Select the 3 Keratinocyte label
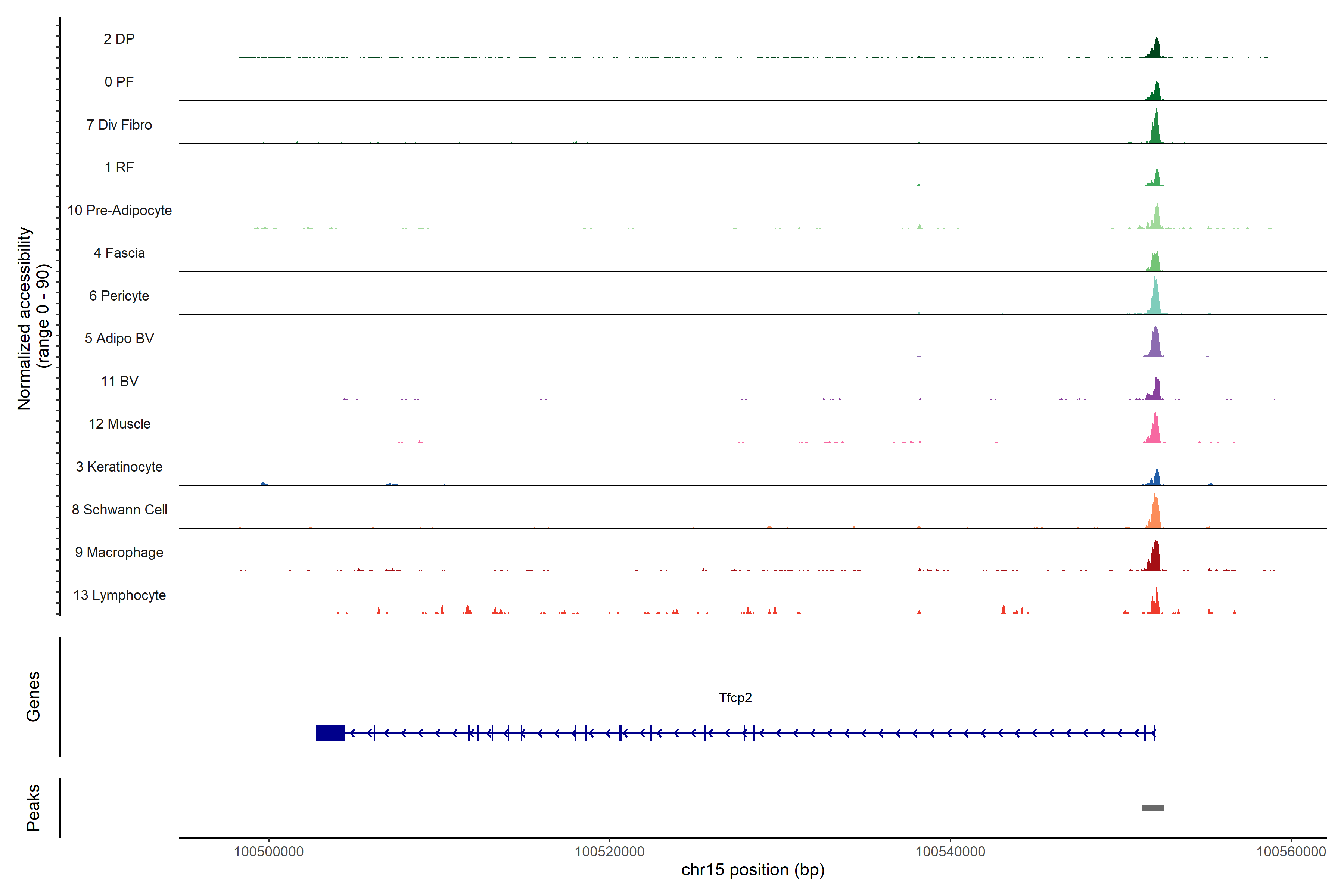 tap(119, 467)
